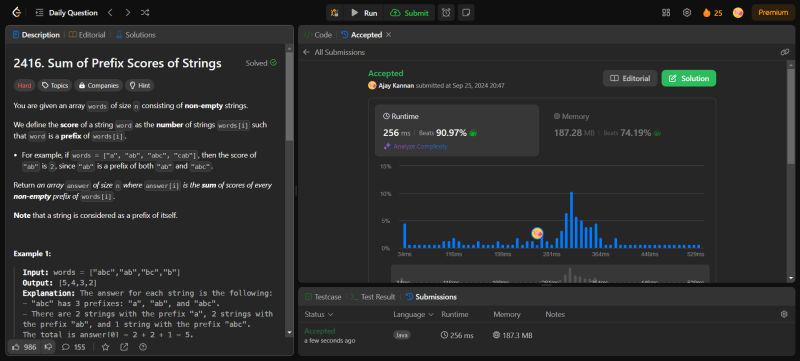Close the Accepted tab

[x=389, y=35]
